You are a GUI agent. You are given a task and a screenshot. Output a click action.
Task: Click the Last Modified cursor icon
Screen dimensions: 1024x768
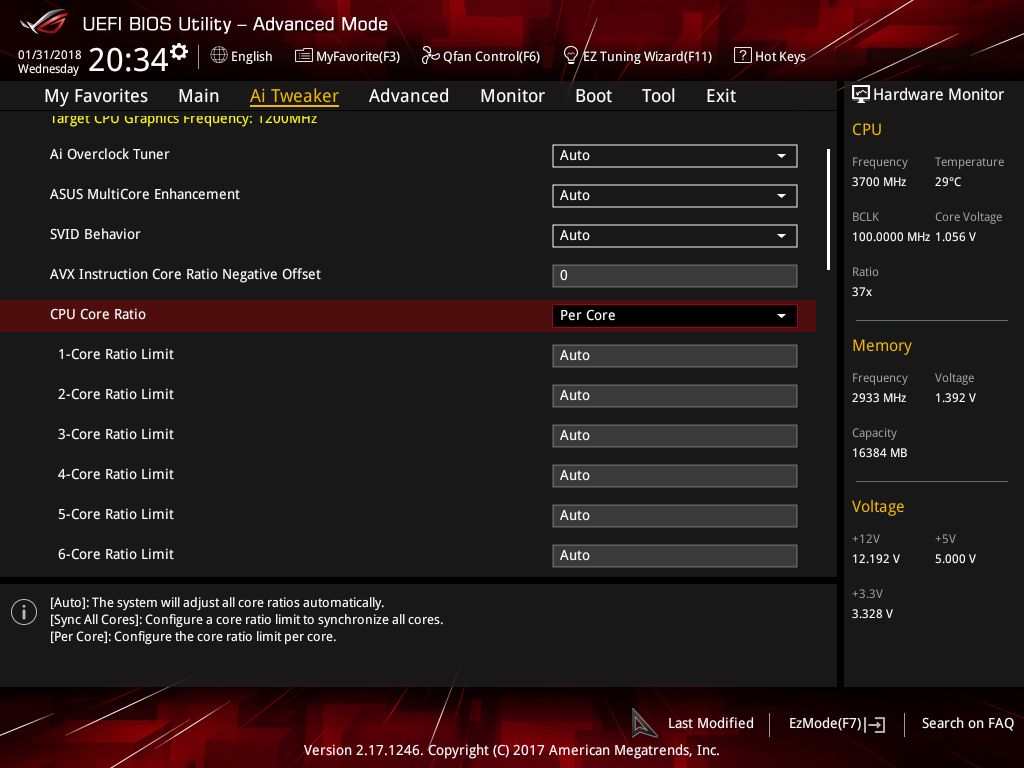click(643, 724)
